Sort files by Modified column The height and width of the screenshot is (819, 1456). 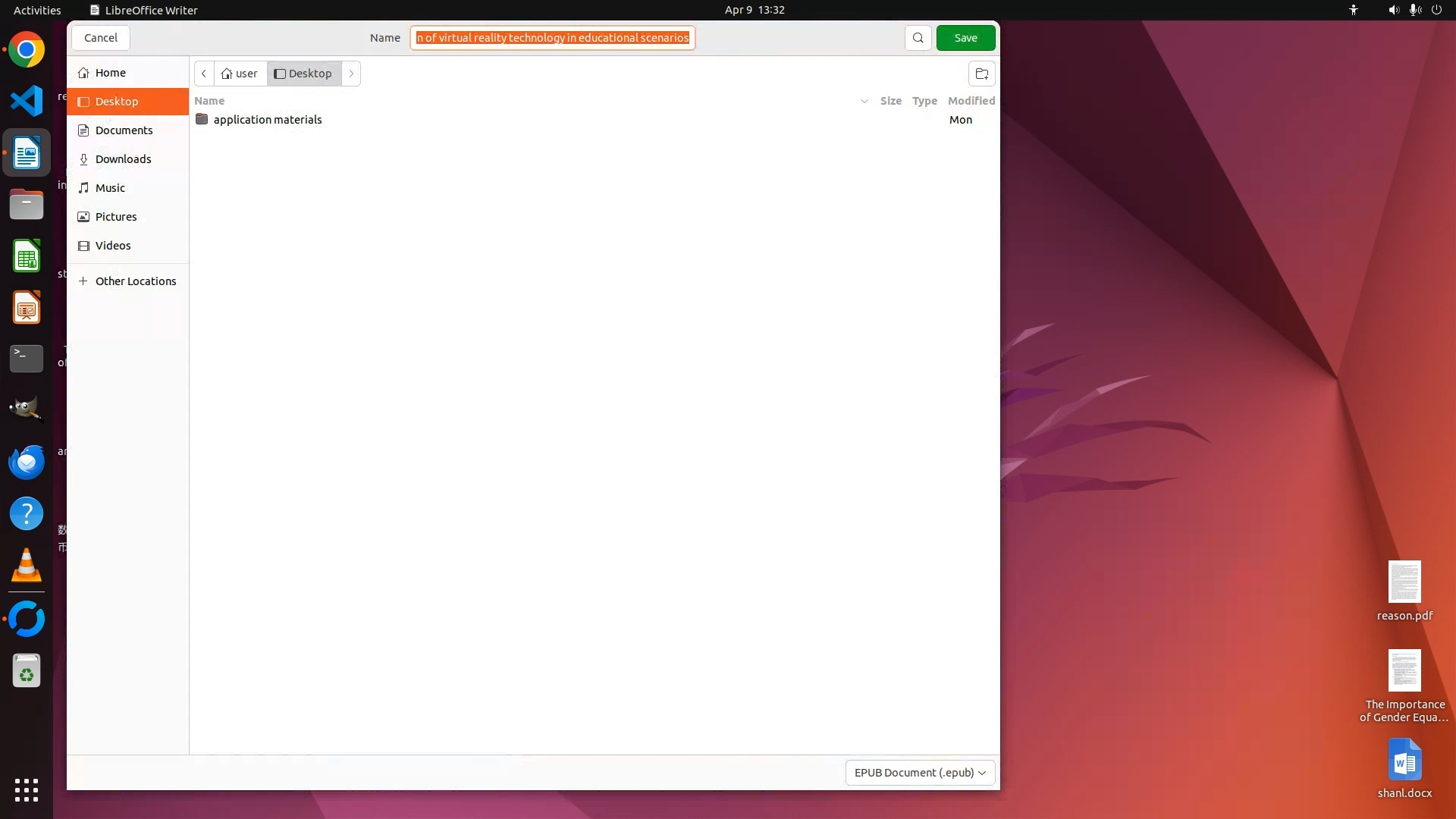click(x=971, y=101)
